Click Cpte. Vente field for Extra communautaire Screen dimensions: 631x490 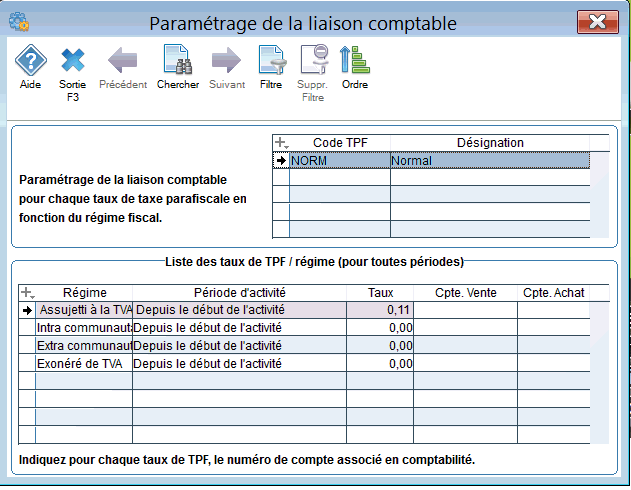[466, 346]
